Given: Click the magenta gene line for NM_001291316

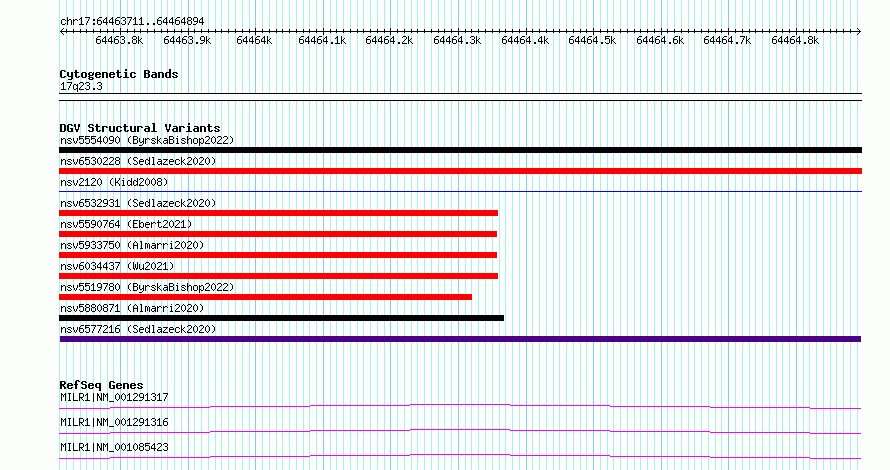Looking at the screenshot, I should pos(460,431).
